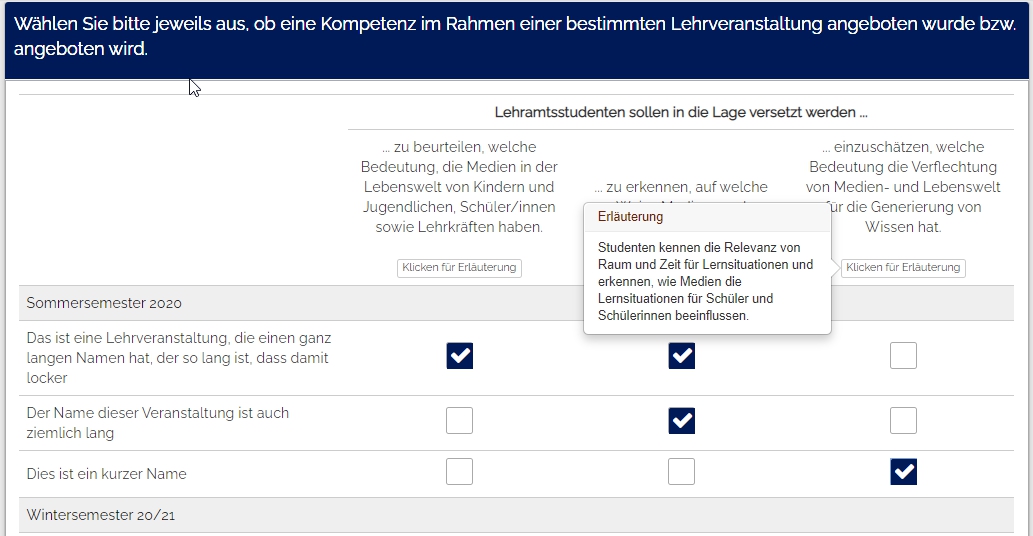The height and width of the screenshot is (536, 1033).
Task: Check first competence for 'Der Name dieser Veranstaltung'
Action: pyautogui.click(x=460, y=421)
